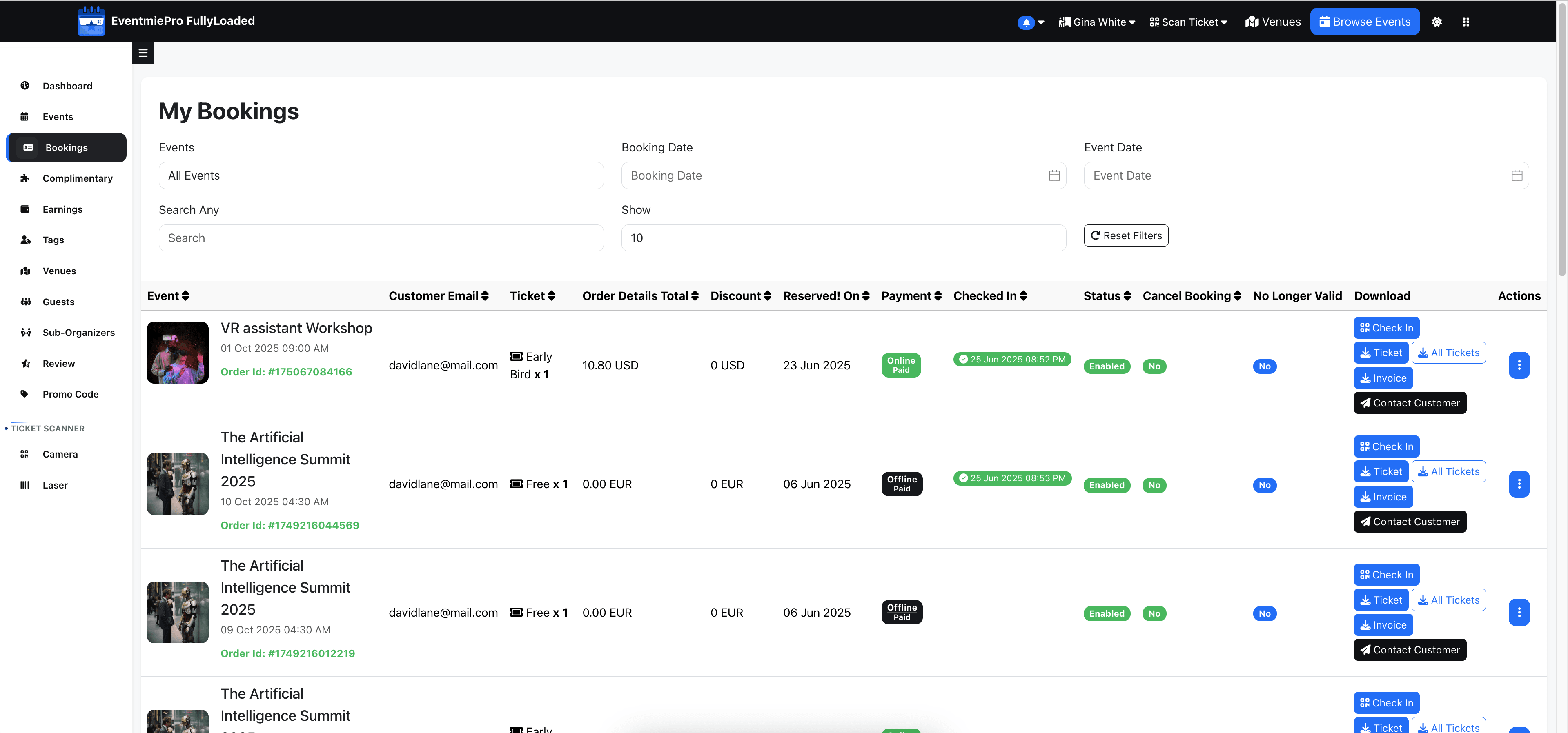Sort by the Reserved! On column arrows
Viewport: 1568px width, 733px height.
[x=866, y=295]
